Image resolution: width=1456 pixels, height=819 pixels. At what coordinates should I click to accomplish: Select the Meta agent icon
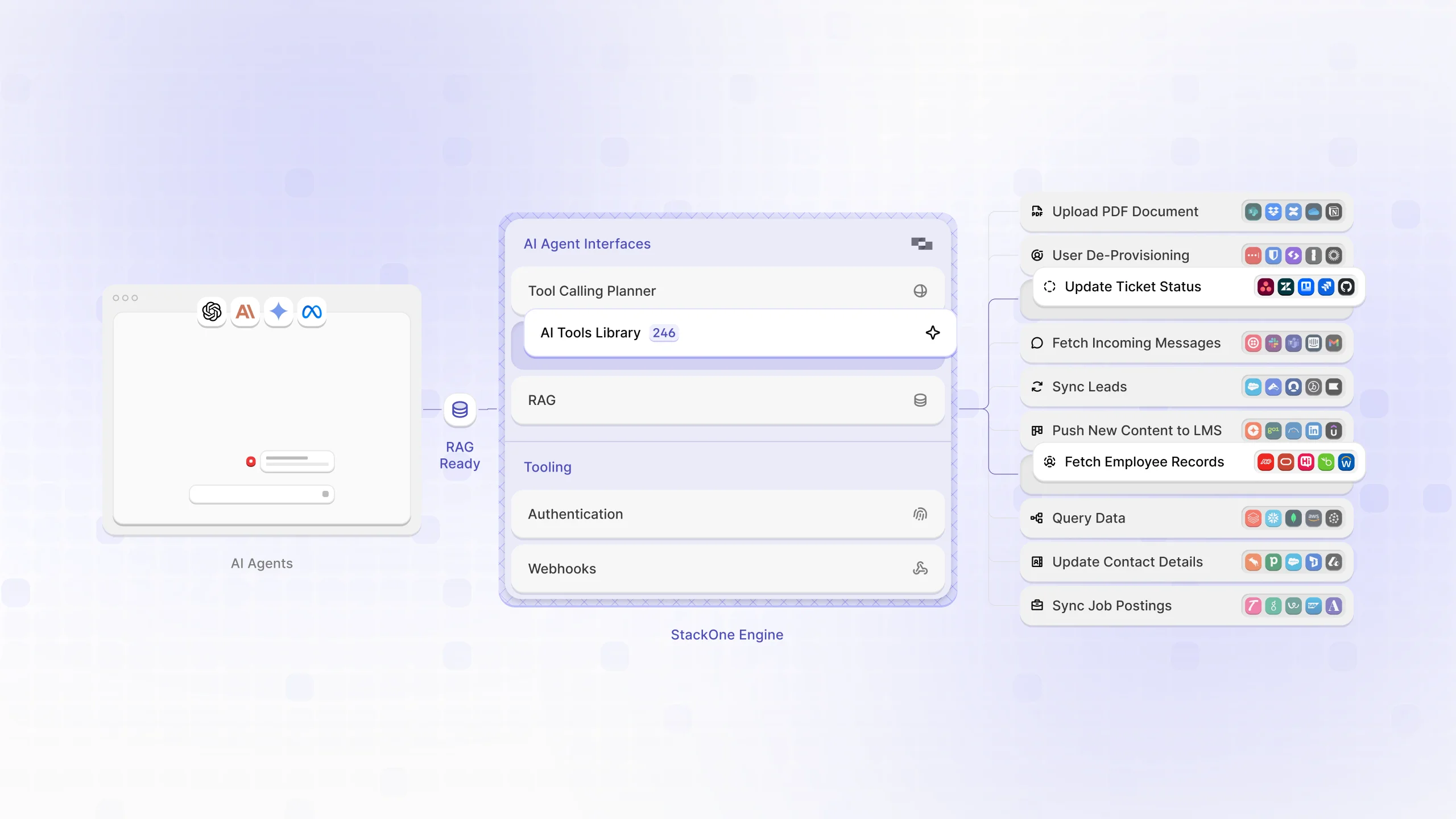point(311,312)
